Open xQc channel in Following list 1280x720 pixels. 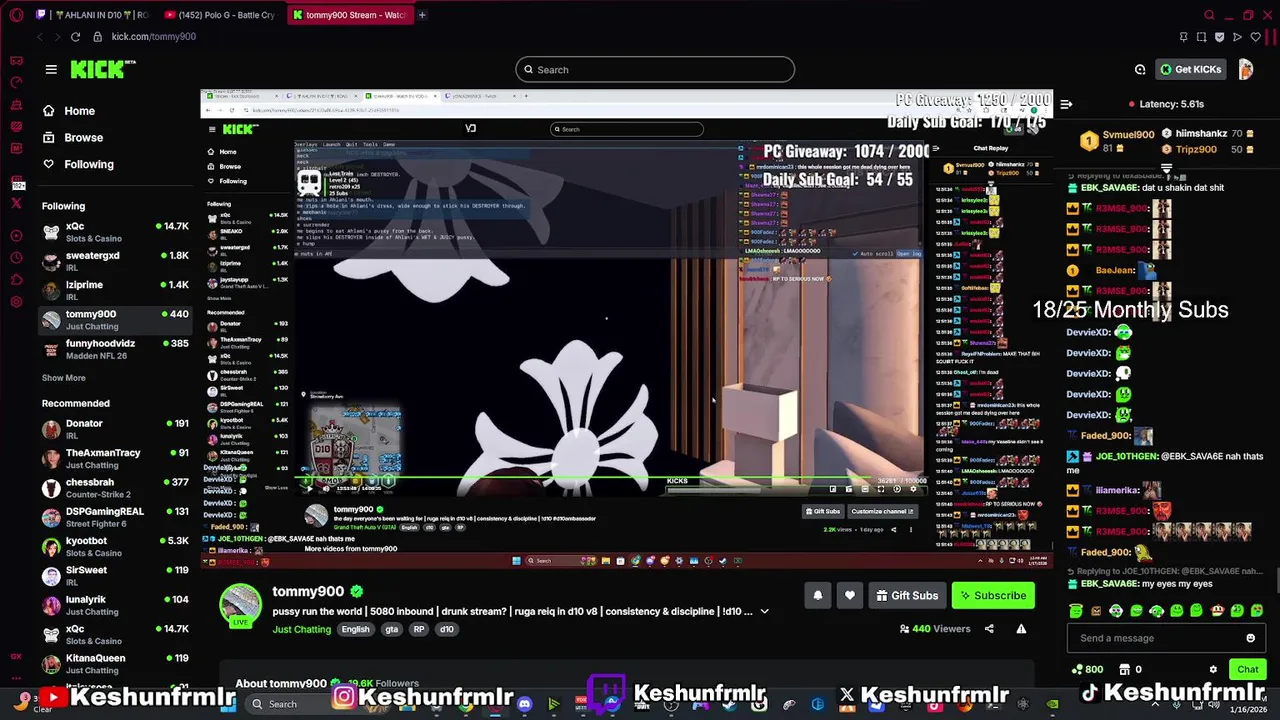115,232
